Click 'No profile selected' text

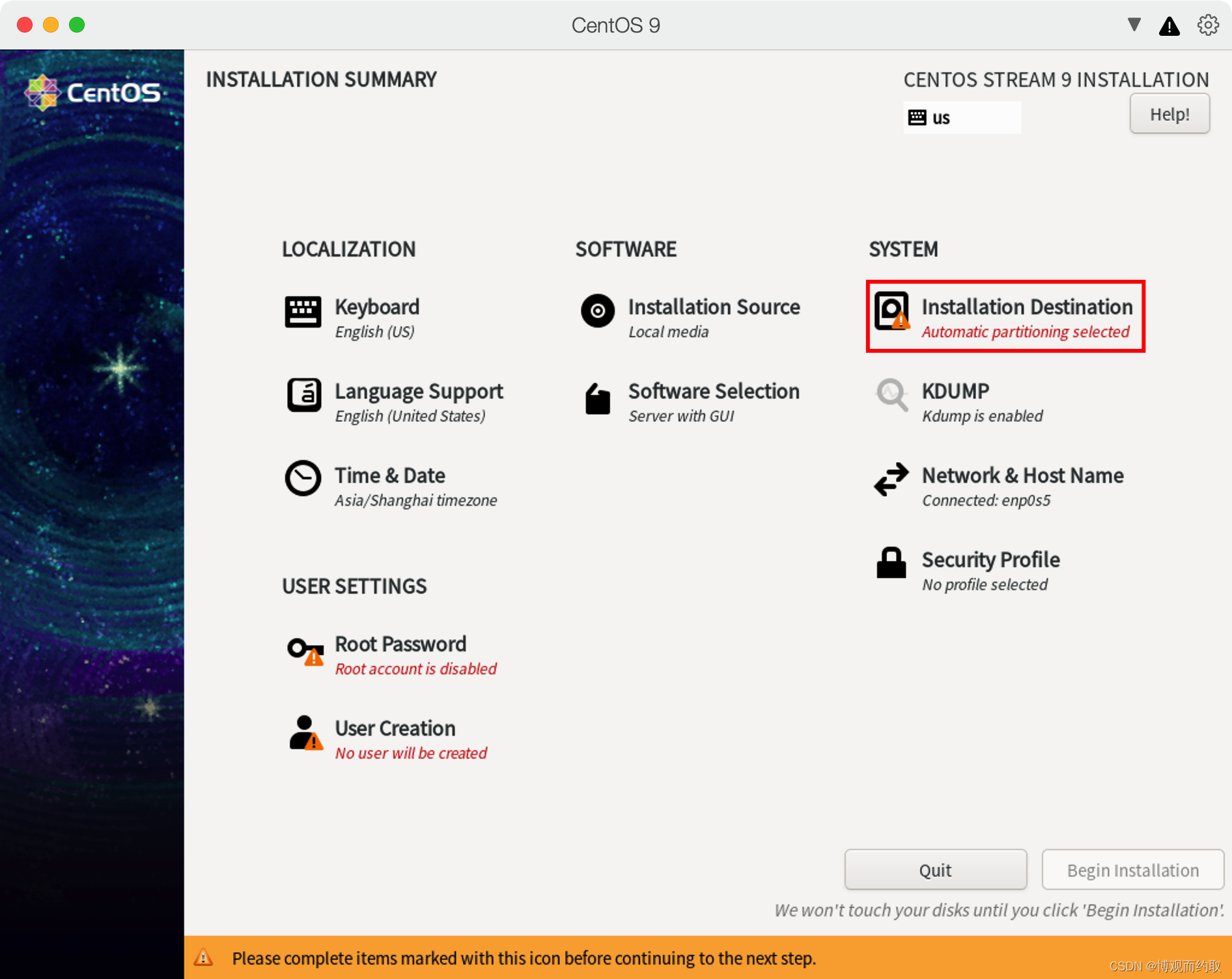click(x=985, y=585)
